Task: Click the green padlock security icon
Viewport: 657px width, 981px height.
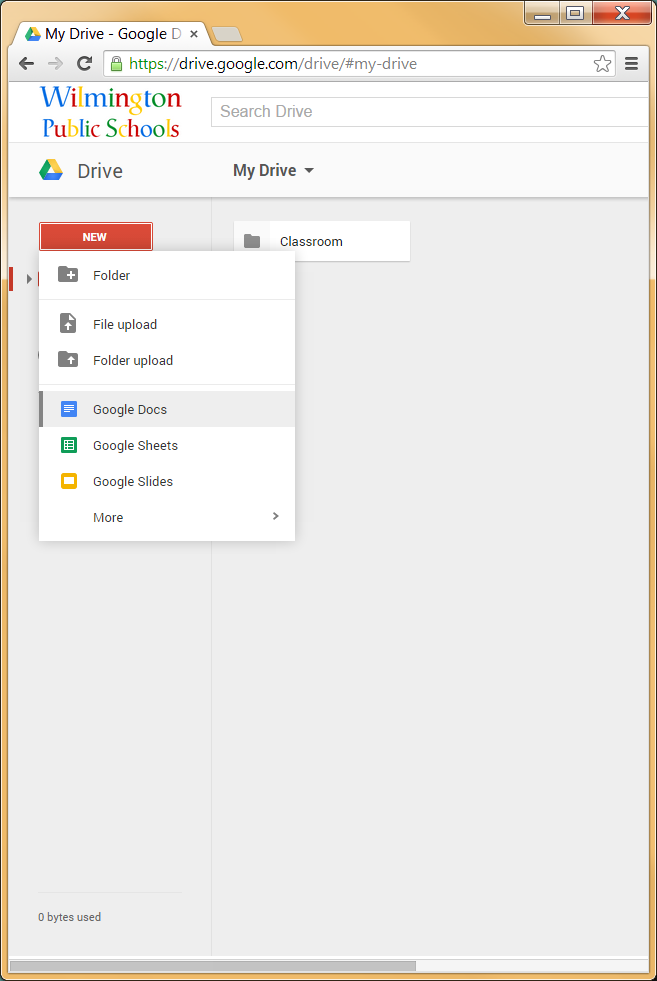Action: click(x=116, y=63)
